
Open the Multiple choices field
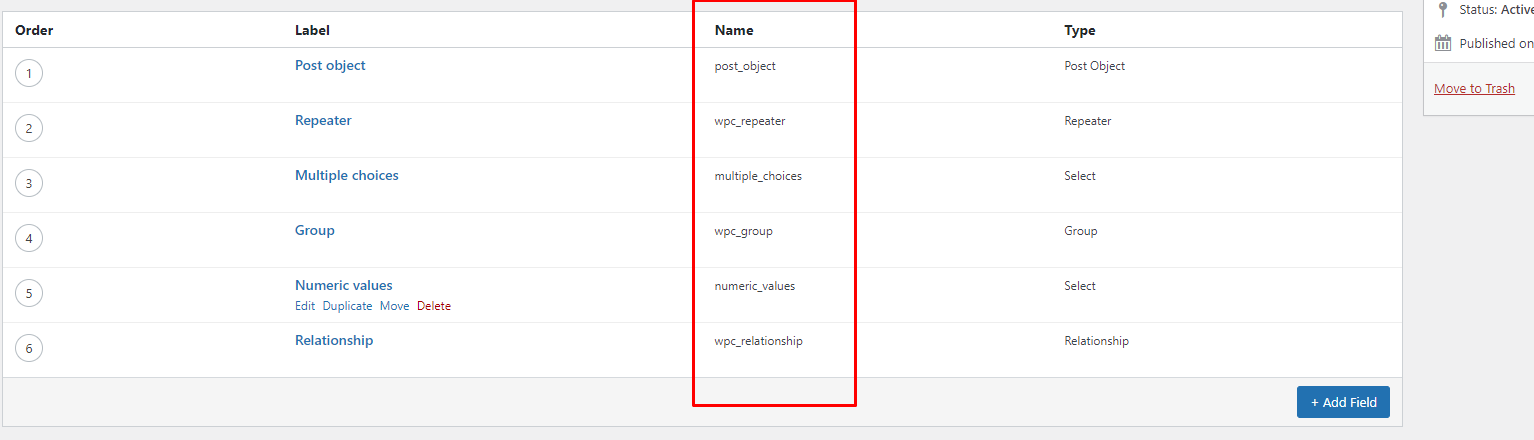coord(346,175)
